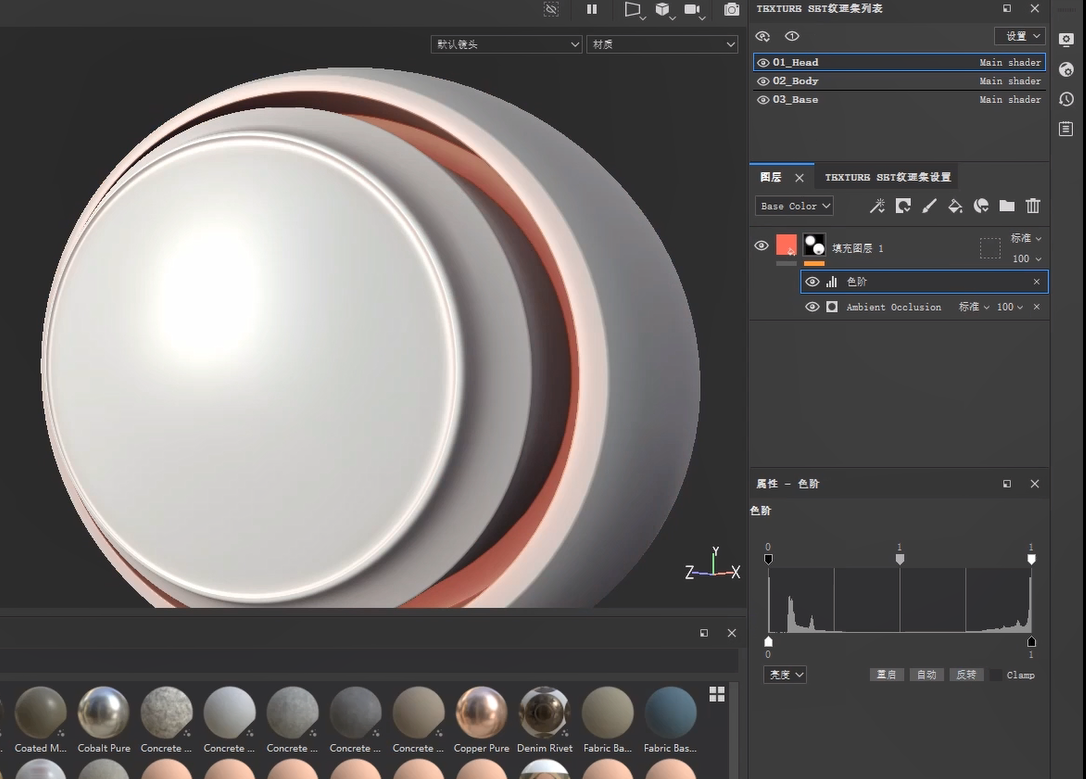Toggle visibility of 填充图层 1
The width and height of the screenshot is (1086, 779).
(x=761, y=246)
